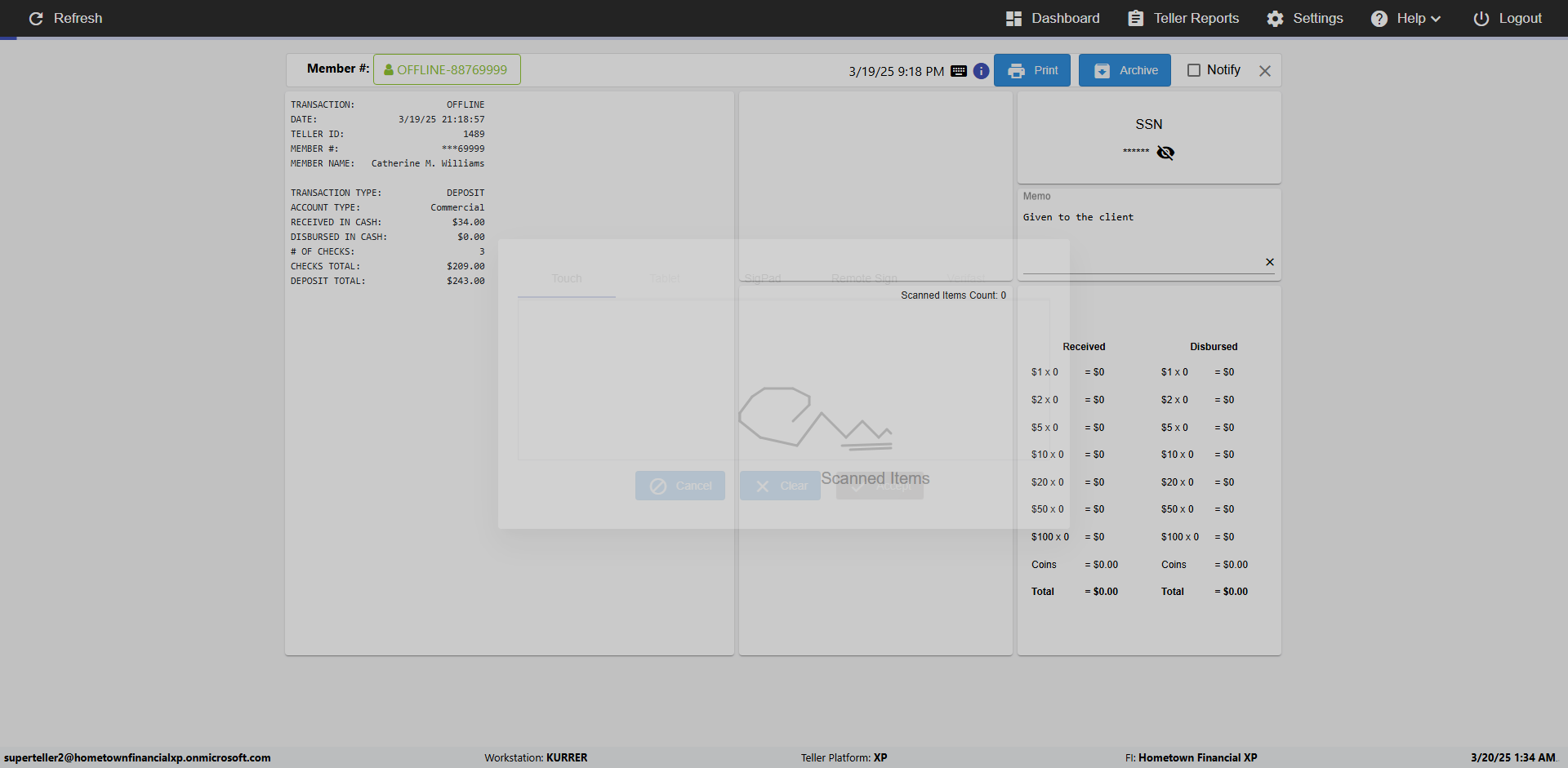Click the member number OFFLINE-88769999 button
Viewport: 1568px width, 768px height.
click(x=447, y=69)
